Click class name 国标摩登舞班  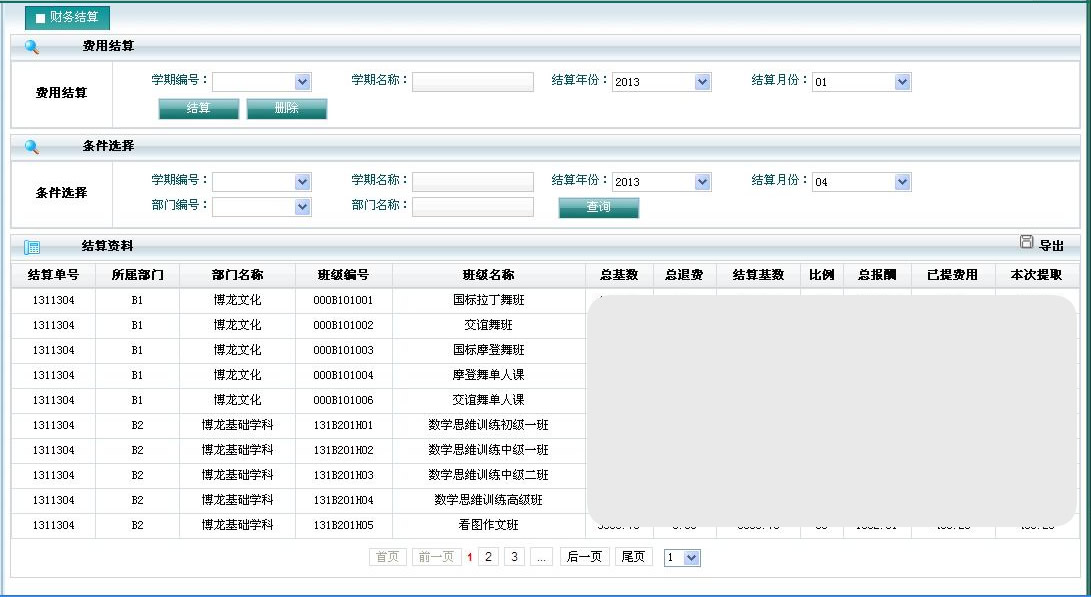(x=488, y=350)
